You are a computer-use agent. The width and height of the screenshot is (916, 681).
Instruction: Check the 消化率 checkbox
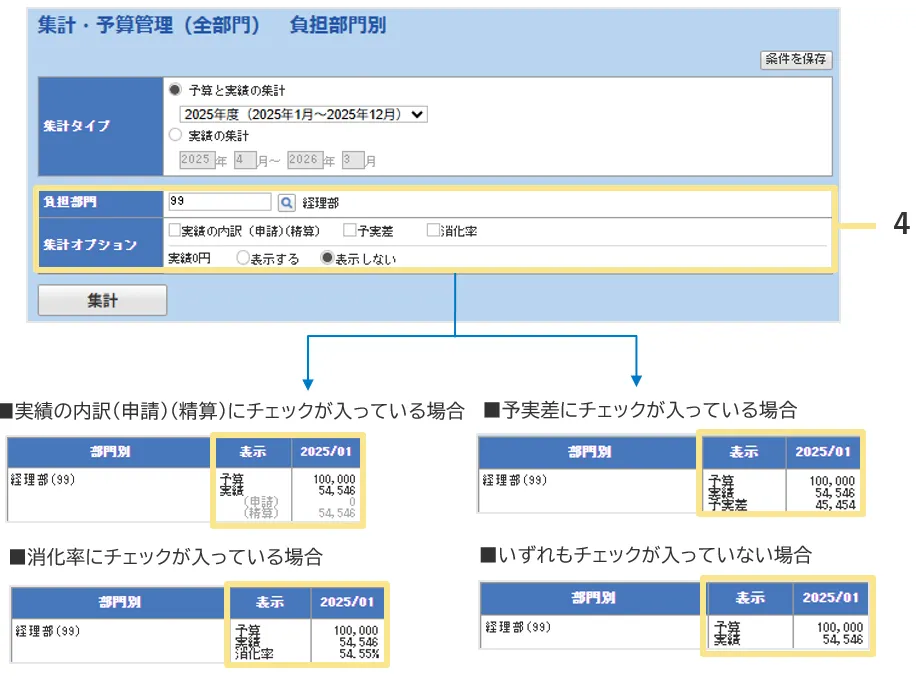(x=433, y=231)
